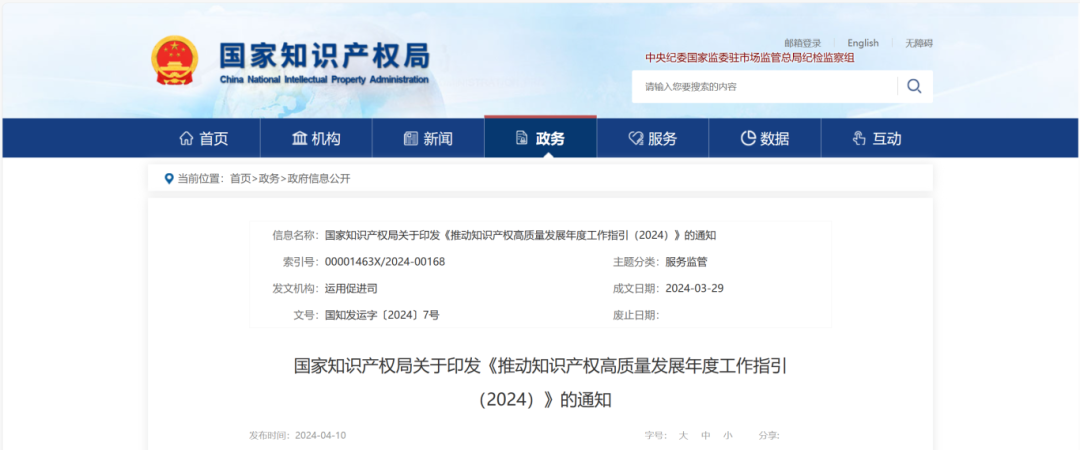1080x450 pixels.
Task: Open the 服务 navigation tab
Action: pyautogui.click(x=653, y=139)
